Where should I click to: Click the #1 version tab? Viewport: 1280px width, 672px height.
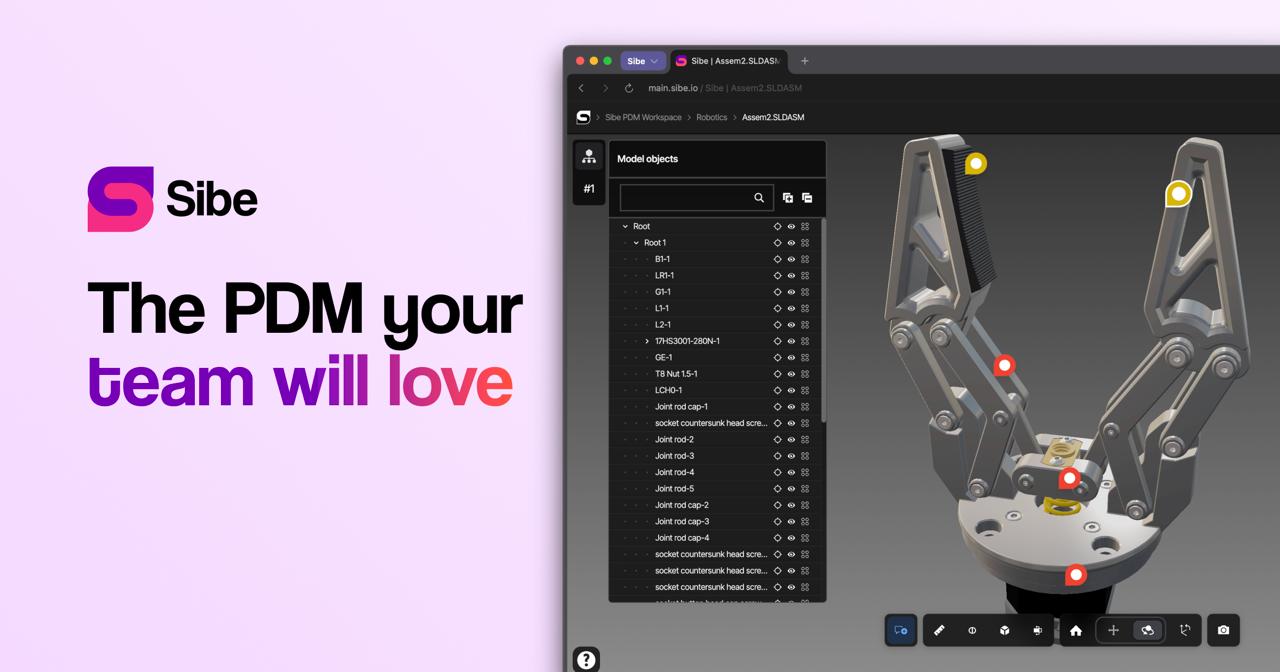pos(589,188)
